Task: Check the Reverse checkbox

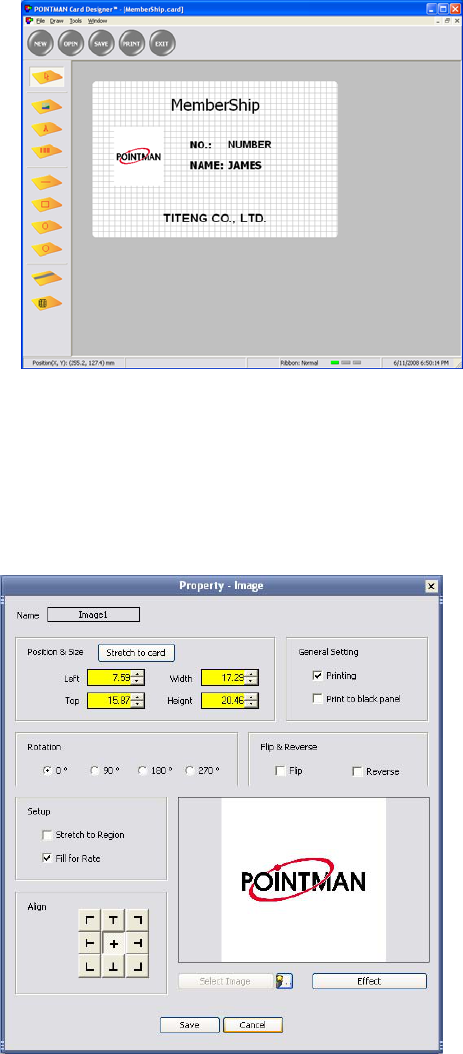Action: tap(357, 772)
